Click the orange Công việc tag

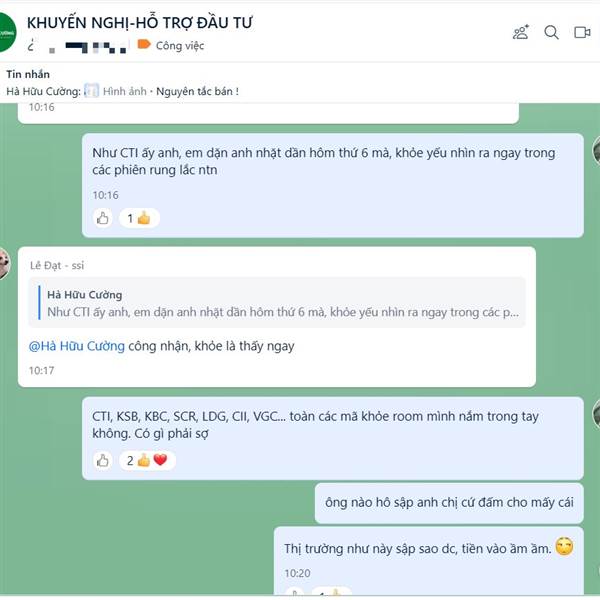click(144, 45)
